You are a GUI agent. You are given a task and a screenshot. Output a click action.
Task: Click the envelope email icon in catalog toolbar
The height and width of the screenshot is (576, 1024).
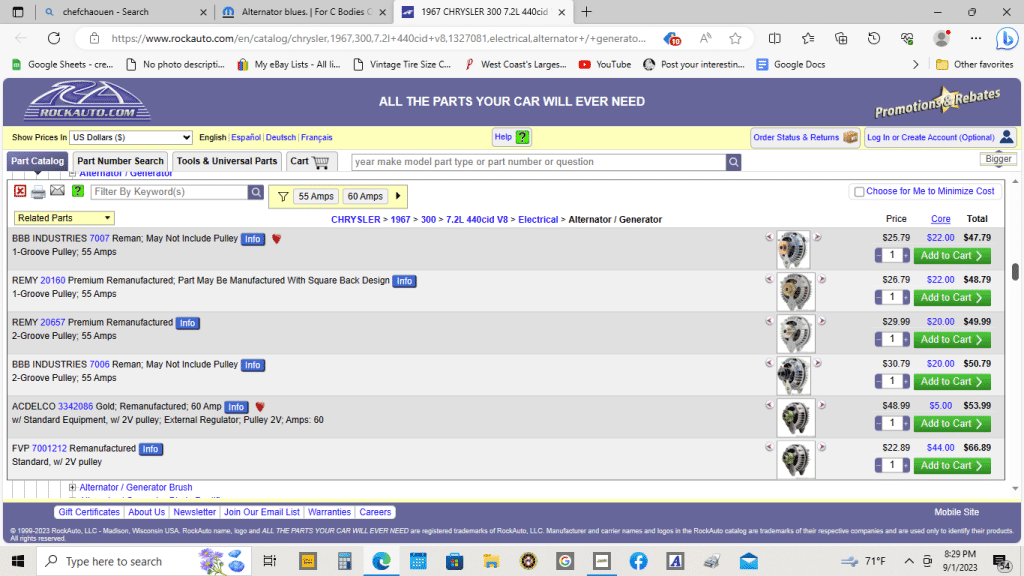coord(57,192)
